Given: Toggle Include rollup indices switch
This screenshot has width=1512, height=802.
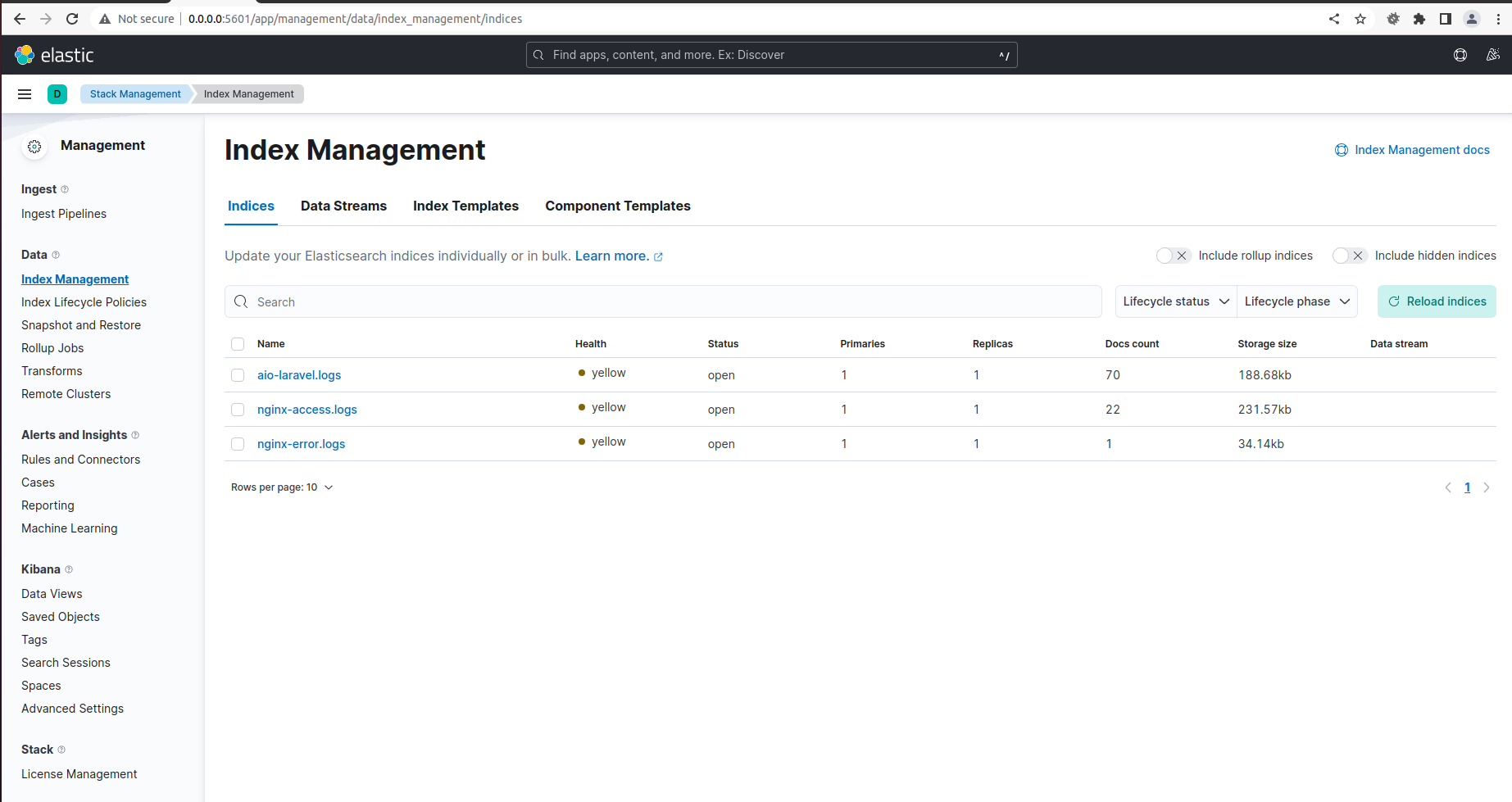Looking at the screenshot, I should tap(1173, 256).
